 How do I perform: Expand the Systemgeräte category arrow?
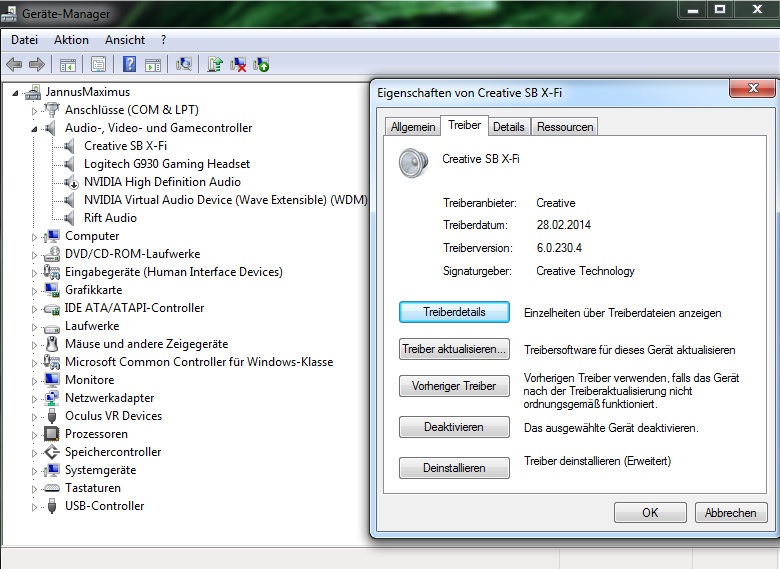coord(34,471)
